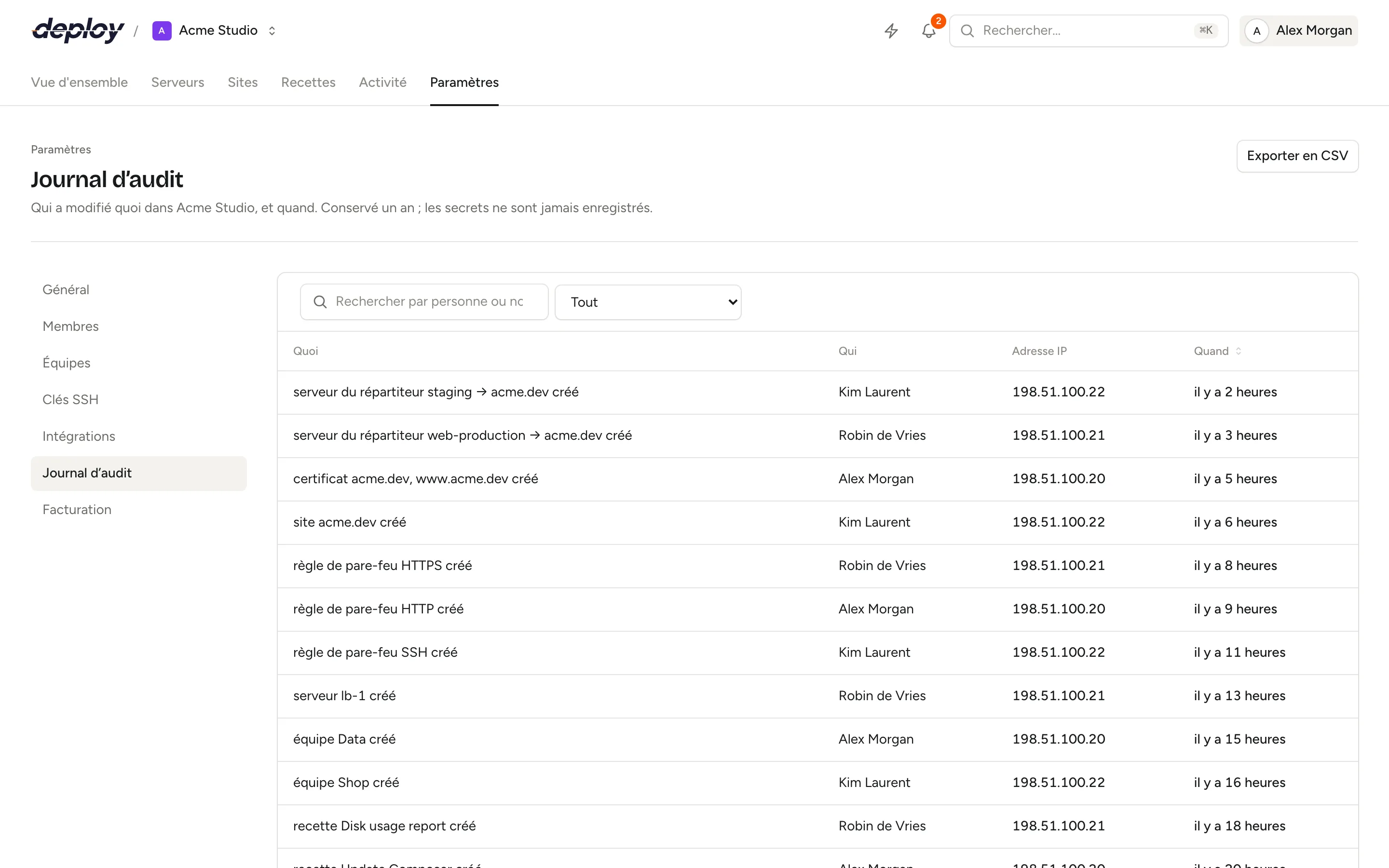The width and height of the screenshot is (1389, 868).
Task: Click 'règle de pare-feu HTTPS créé'
Action: (382, 566)
